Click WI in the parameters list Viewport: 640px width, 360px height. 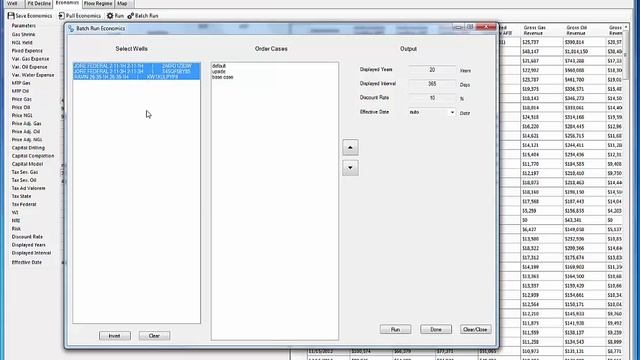pyautogui.click(x=15, y=212)
